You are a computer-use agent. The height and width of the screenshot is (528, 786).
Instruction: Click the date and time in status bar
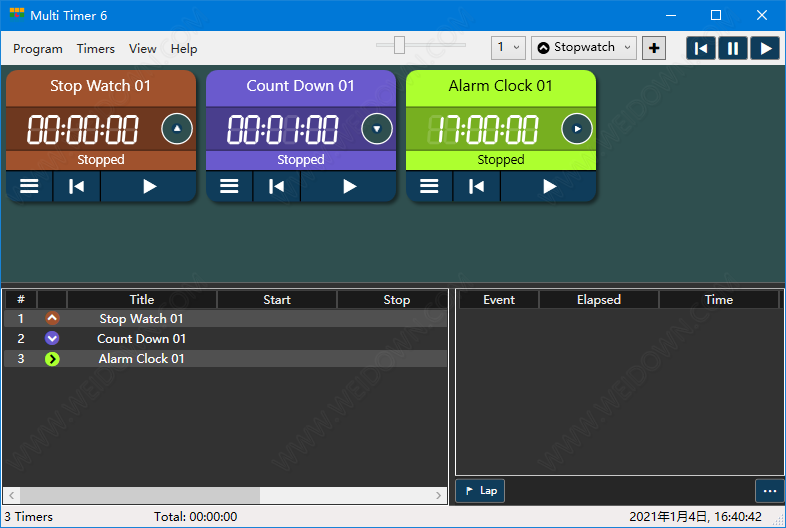click(695, 516)
